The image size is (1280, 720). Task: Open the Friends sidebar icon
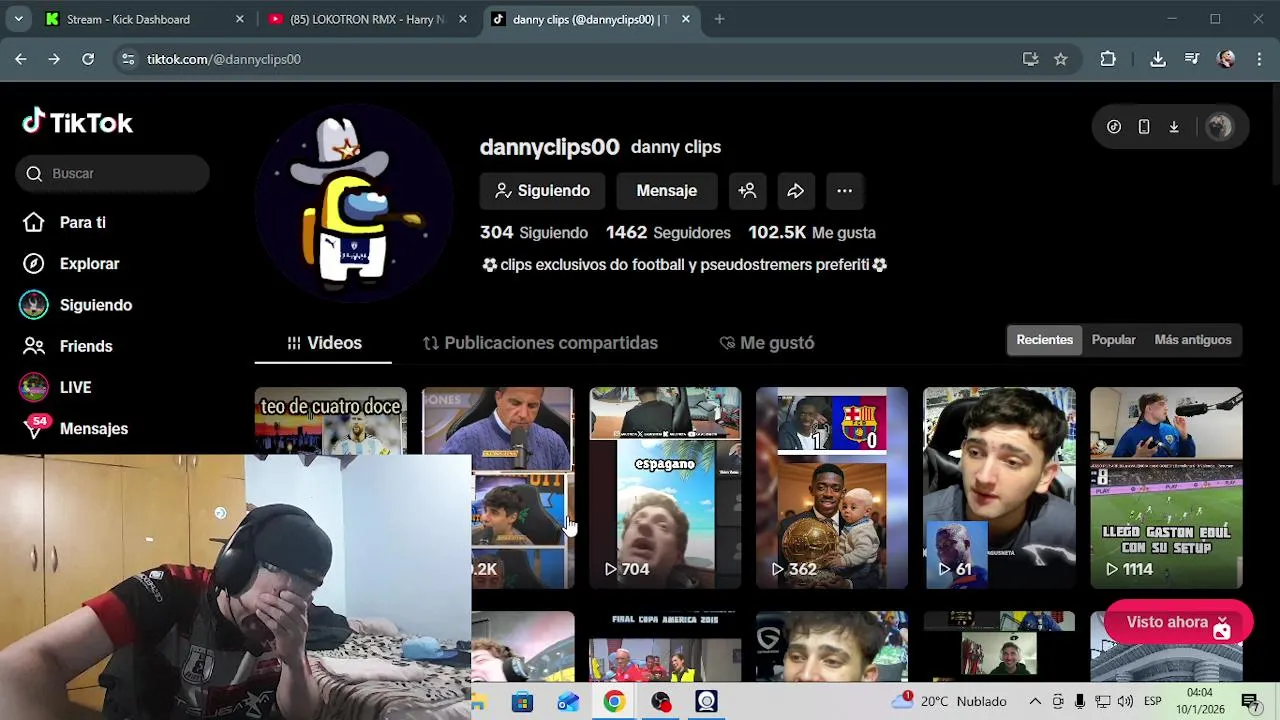(34, 346)
